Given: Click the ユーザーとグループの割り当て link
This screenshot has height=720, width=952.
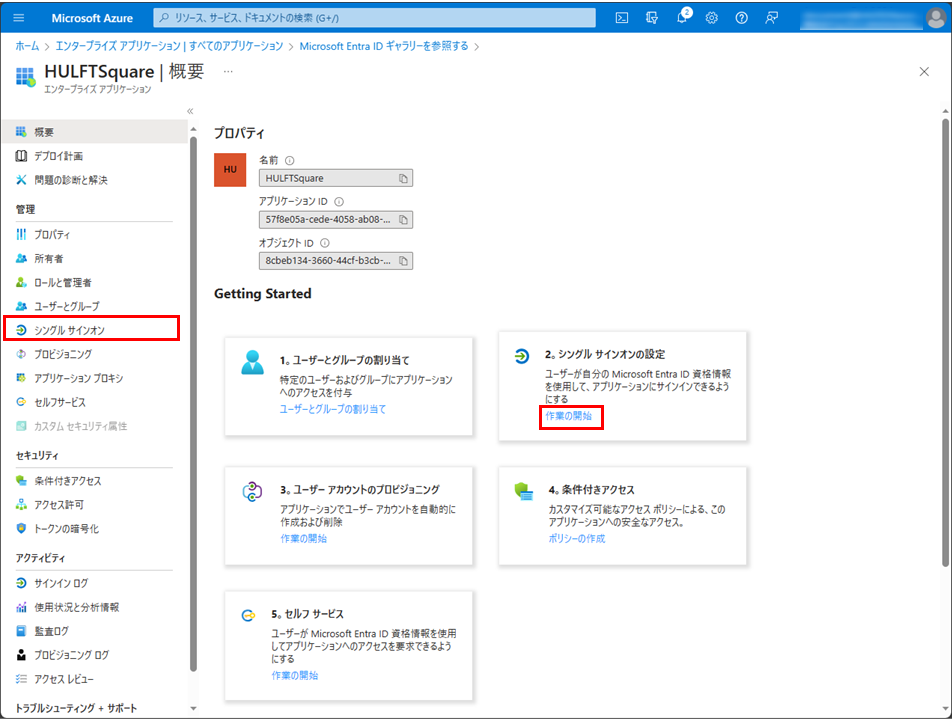Looking at the screenshot, I should (332, 409).
